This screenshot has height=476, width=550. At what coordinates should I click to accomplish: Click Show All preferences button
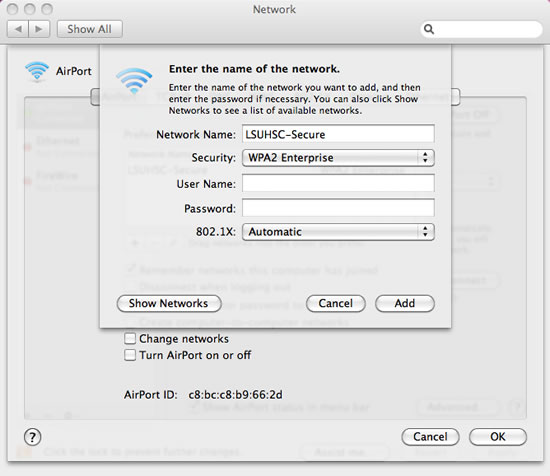point(89,29)
